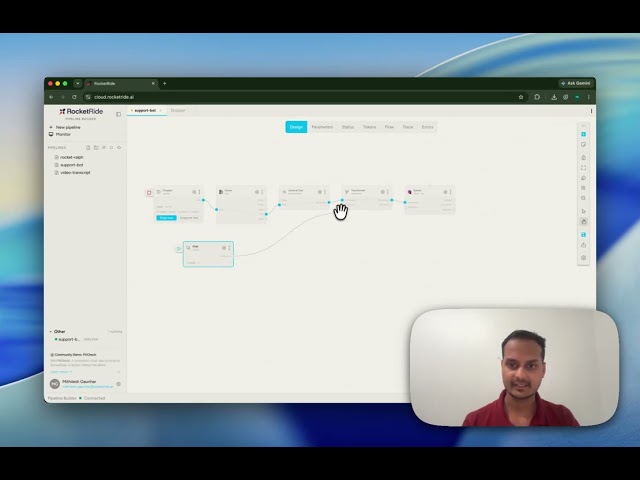Click the play icon beside Chat node
640x480 pixels.
pos(178,249)
